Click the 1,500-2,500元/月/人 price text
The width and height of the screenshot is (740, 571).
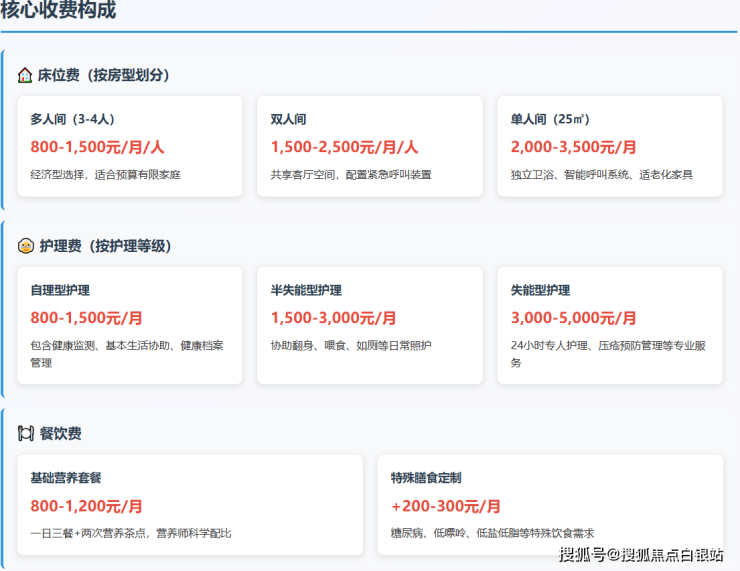[x=344, y=147]
